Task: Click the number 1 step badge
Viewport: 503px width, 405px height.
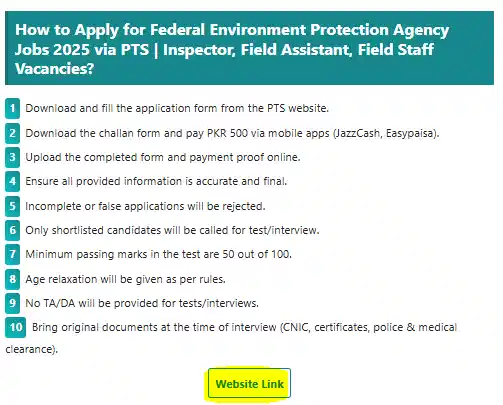Action: [x=12, y=109]
